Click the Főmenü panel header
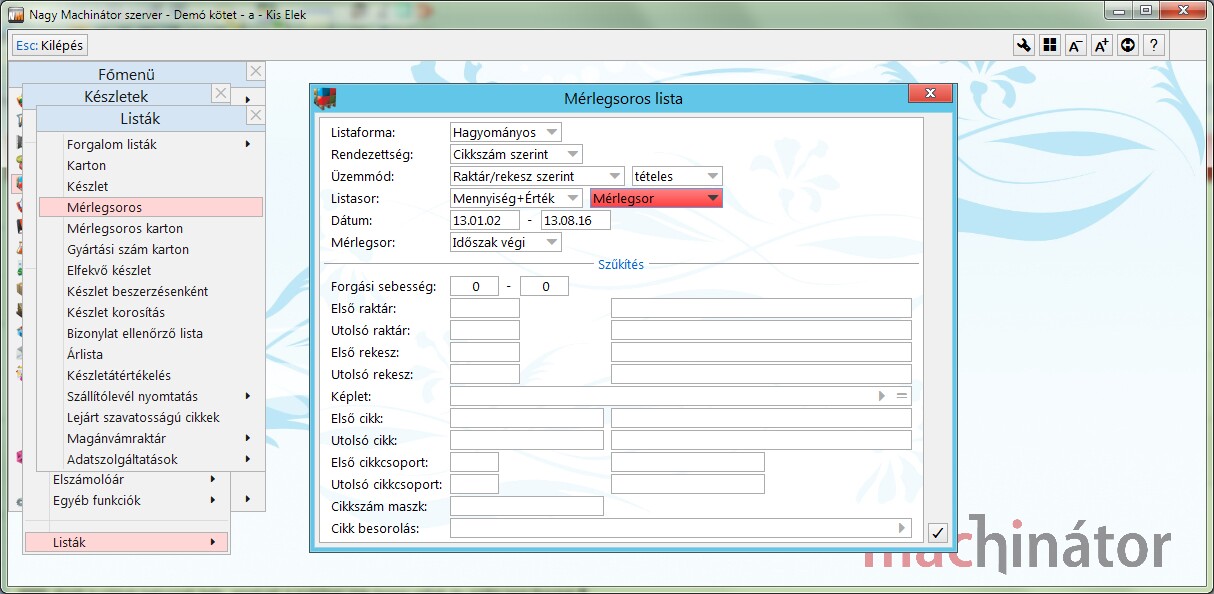 pyautogui.click(x=127, y=73)
